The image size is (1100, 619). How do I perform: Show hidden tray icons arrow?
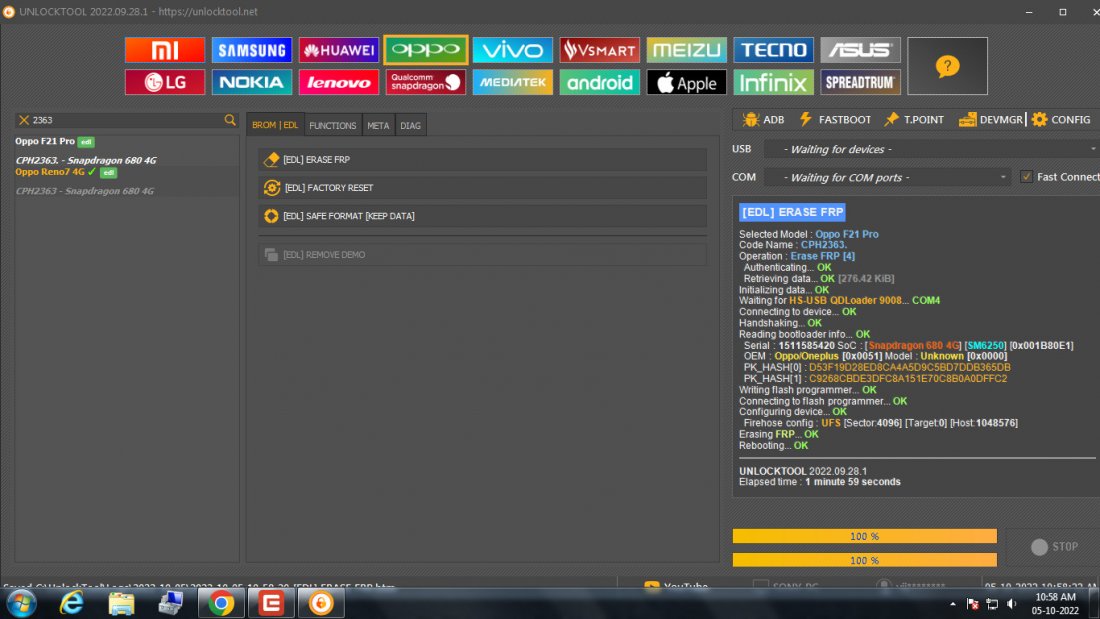click(x=953, y=604)
